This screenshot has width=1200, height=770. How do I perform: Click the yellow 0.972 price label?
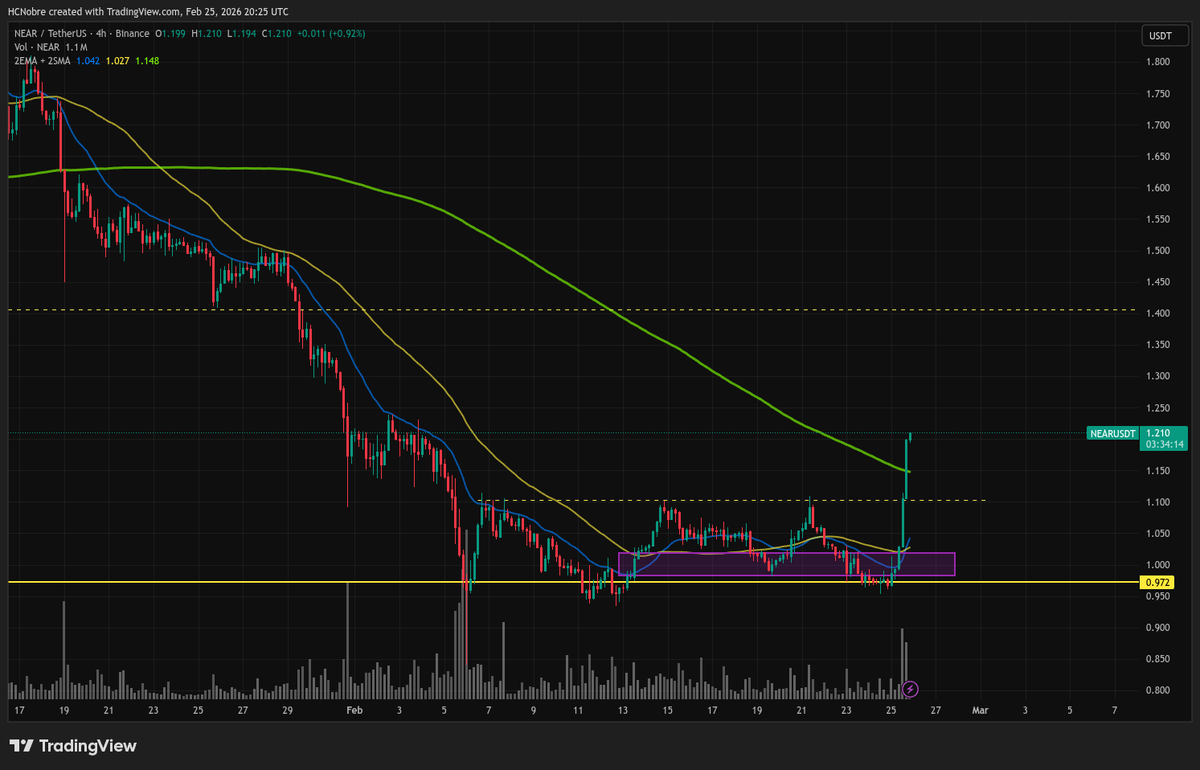[1156, 582]
